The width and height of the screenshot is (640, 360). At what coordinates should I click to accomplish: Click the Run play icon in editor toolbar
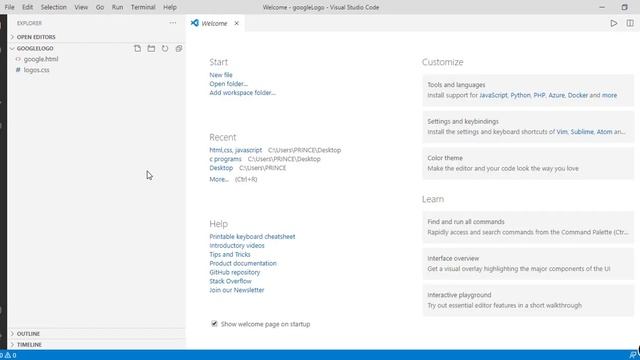pos(613,23)
